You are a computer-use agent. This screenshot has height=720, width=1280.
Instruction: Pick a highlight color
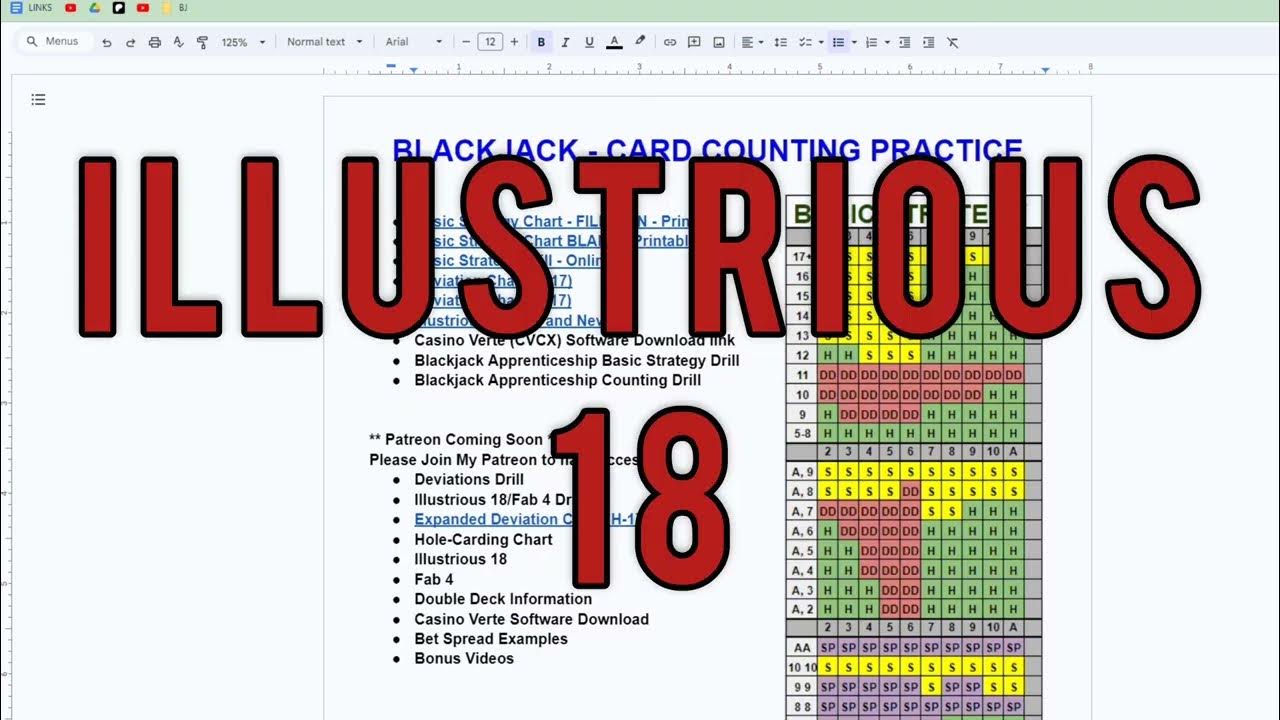coord(640,42)
